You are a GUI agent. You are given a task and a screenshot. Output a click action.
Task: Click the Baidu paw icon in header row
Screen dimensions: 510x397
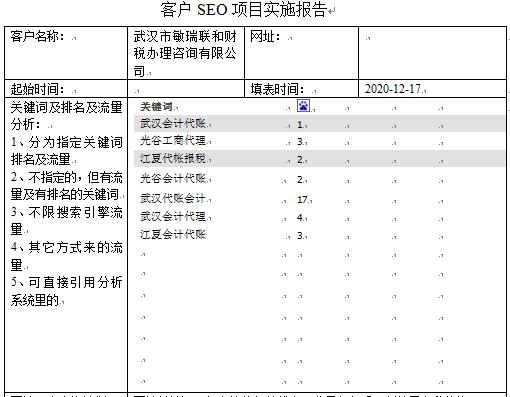tap(303, 106)
